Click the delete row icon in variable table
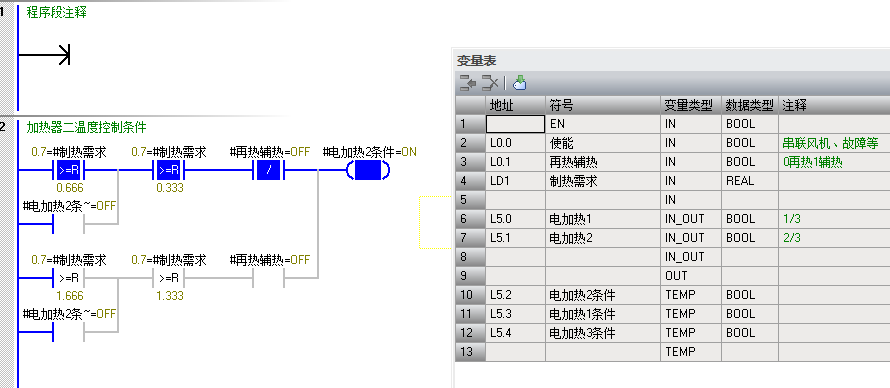The width and height of the screenshot is (890, 388). [490, 83]
